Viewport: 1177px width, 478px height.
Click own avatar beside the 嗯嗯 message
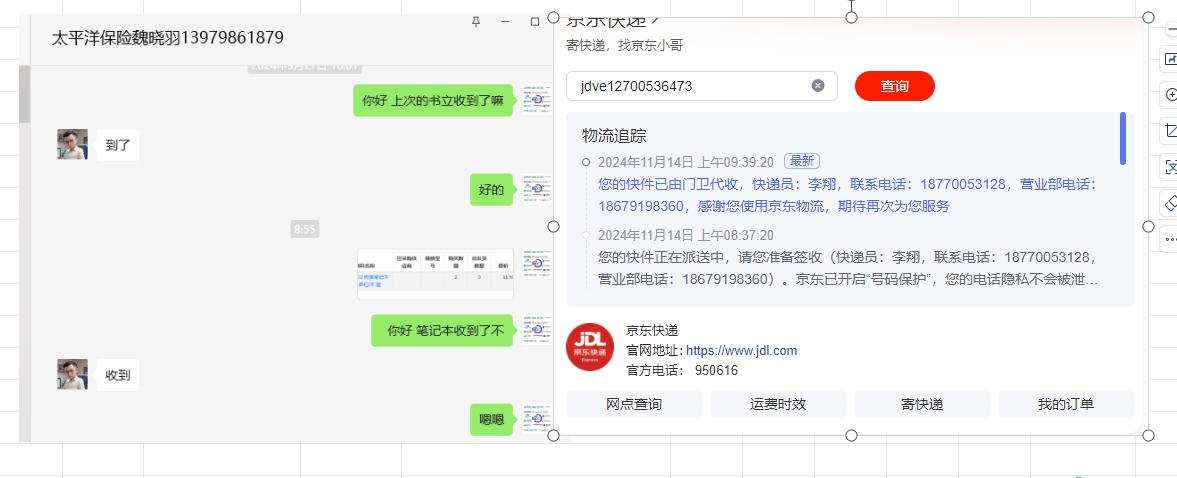coord(537,419)
